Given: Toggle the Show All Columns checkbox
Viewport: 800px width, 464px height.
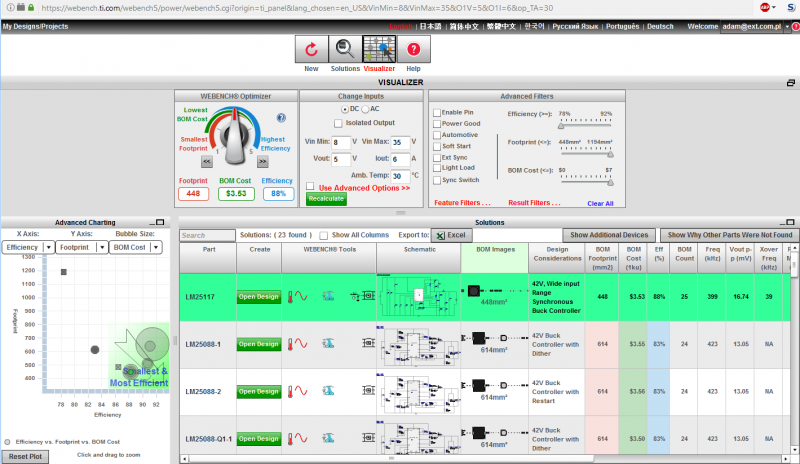Looking at the screenshot, I should point(323,235).
